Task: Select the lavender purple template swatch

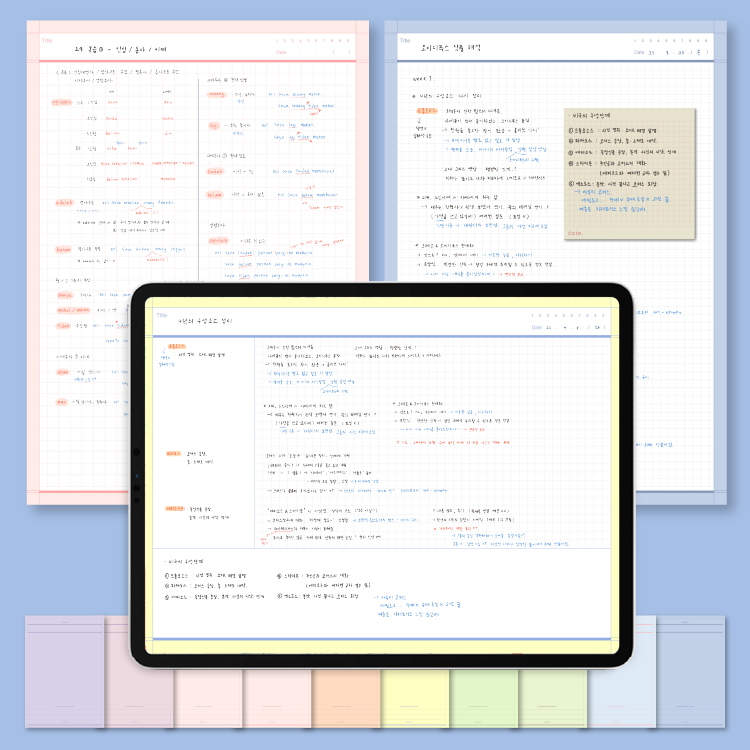Action: [x=64, y=672]
